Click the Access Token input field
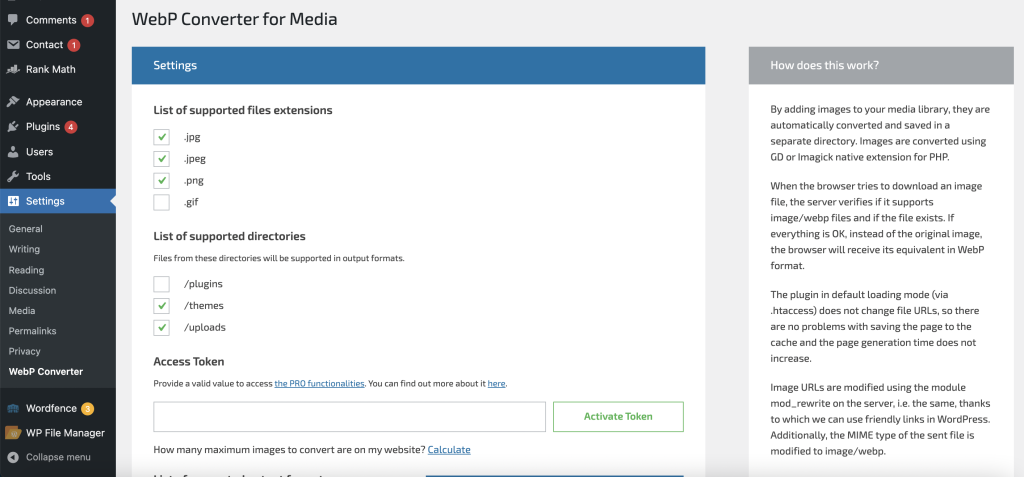This screenshot has width=1024, height=477. pyautogui.click(x=349, y=417)
